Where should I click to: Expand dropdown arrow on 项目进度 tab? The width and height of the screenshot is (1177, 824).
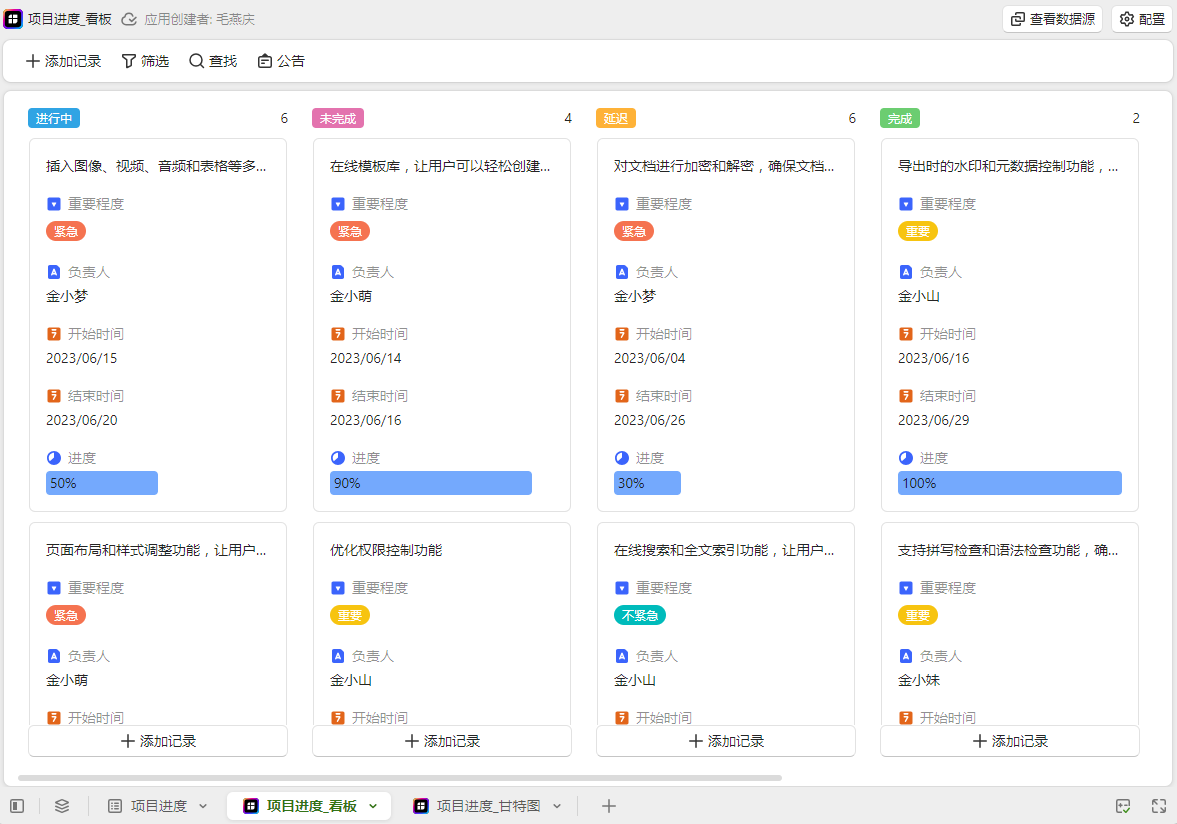tap(203, 806)
